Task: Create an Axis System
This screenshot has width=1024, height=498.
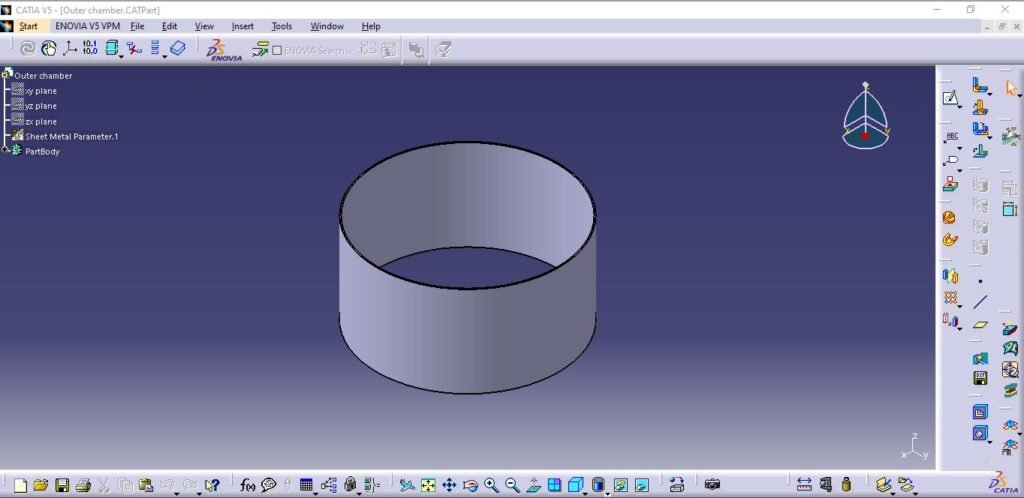Action: 69,48
